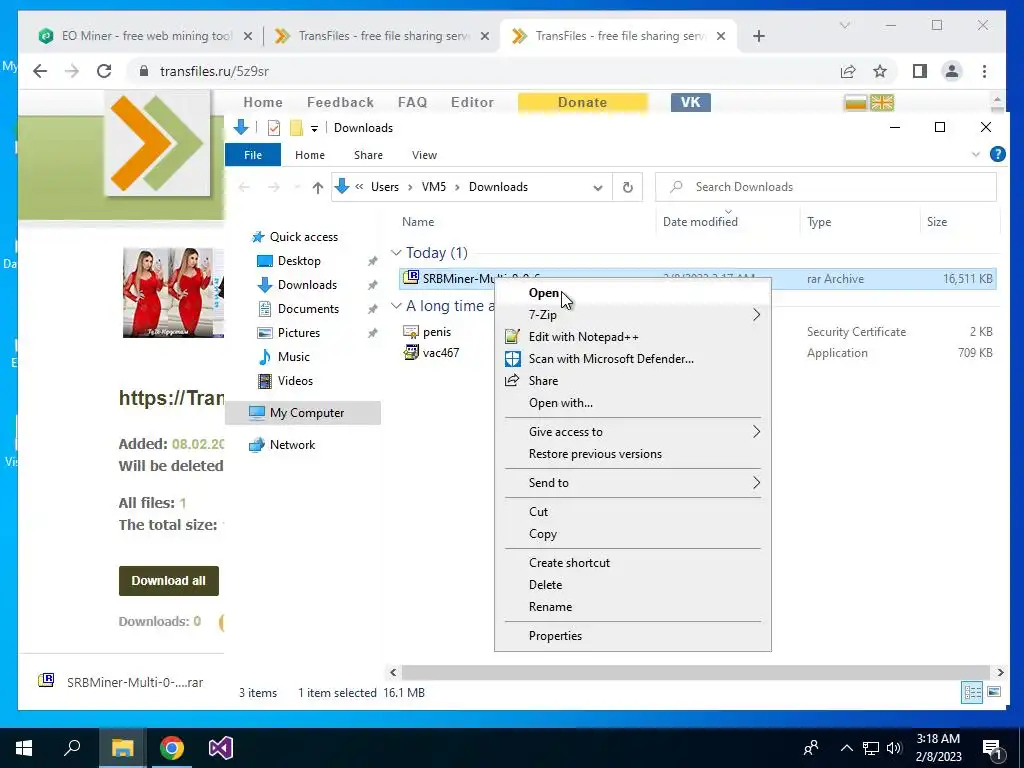Open the selected SRBMiner archive via Open

(x=544, y=293)
